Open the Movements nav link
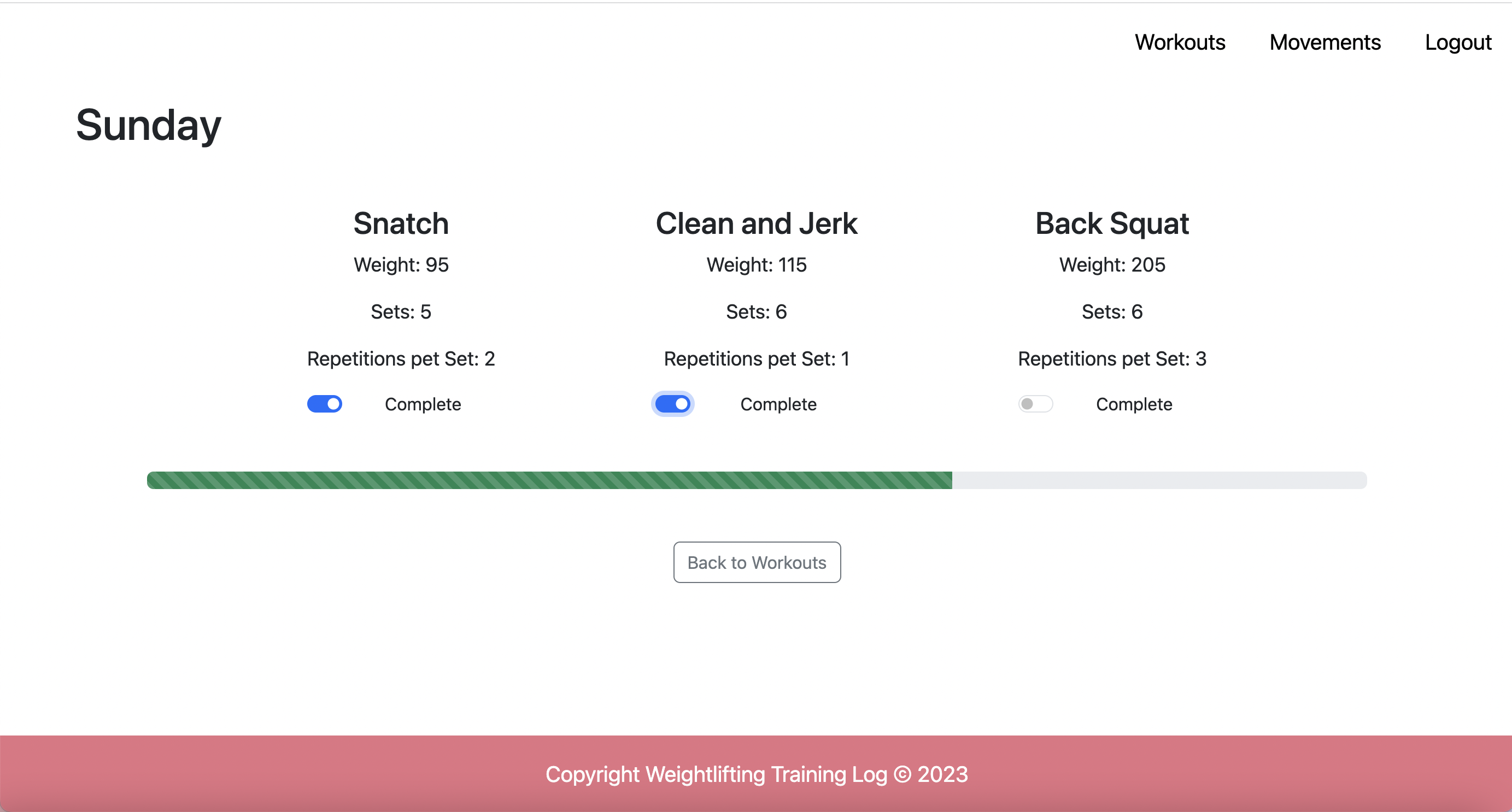 click(1325, 42)
